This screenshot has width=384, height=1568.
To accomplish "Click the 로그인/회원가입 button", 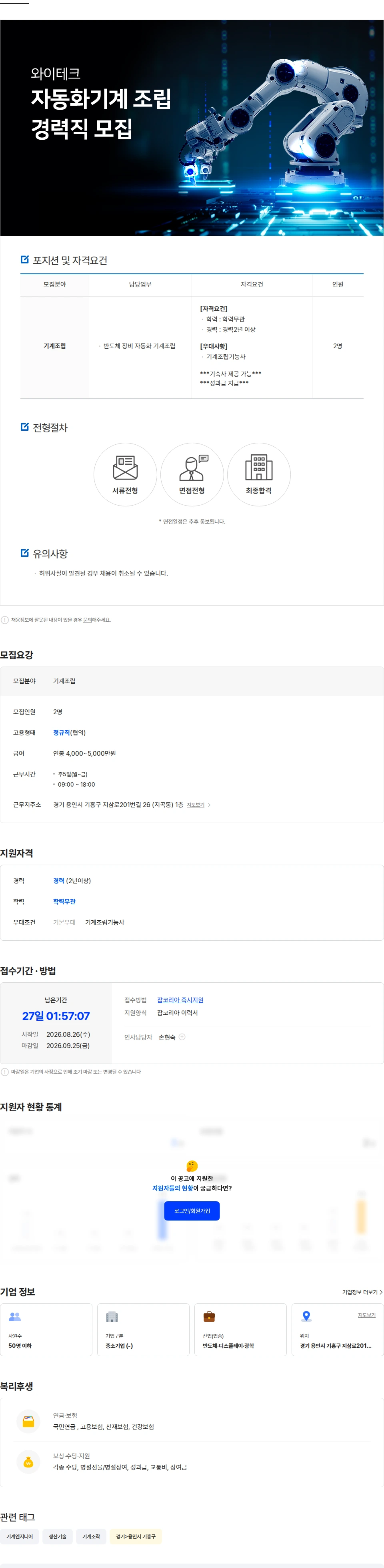I will (192, 1211).
